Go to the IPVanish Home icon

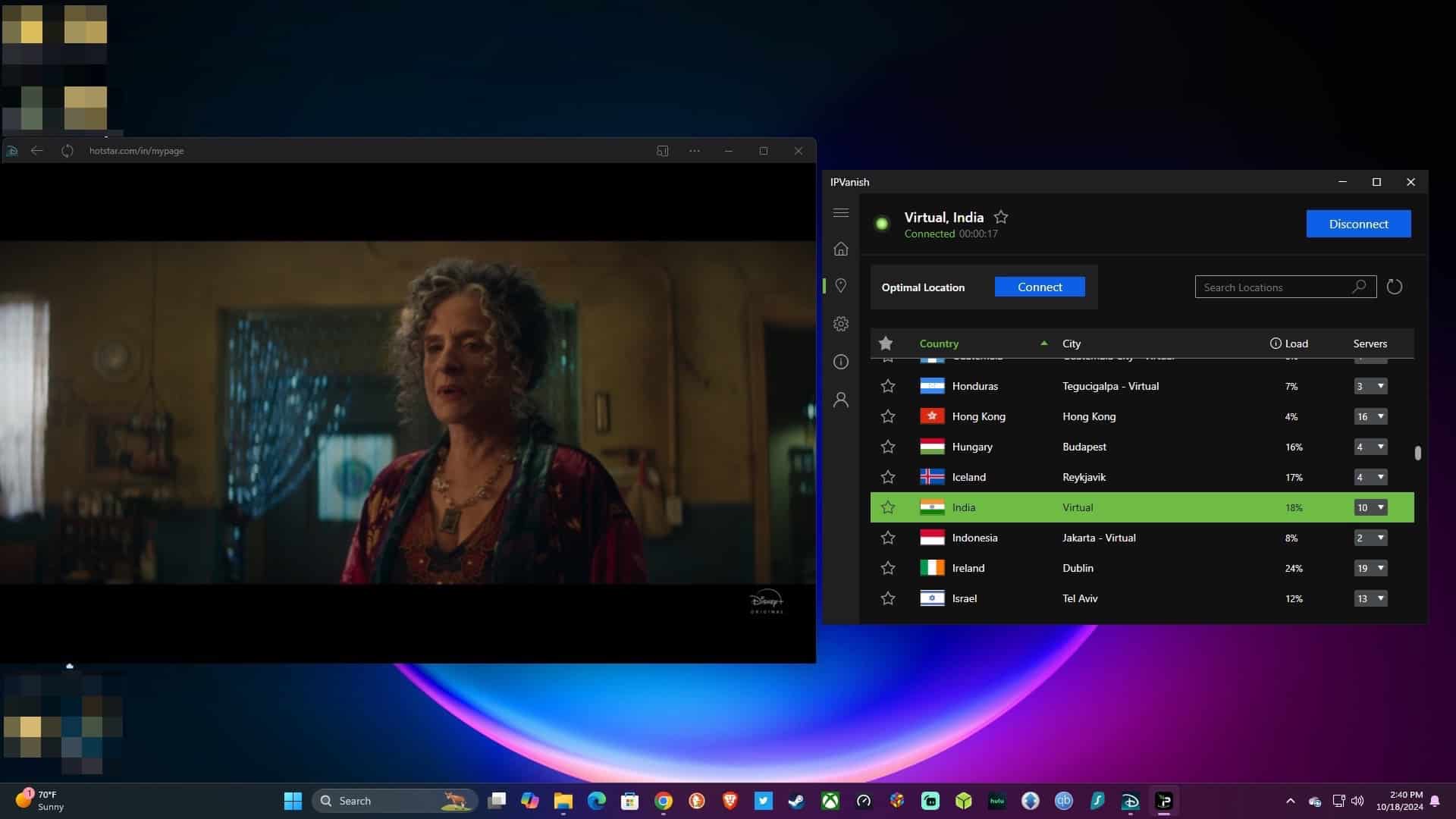pos(840,249)
